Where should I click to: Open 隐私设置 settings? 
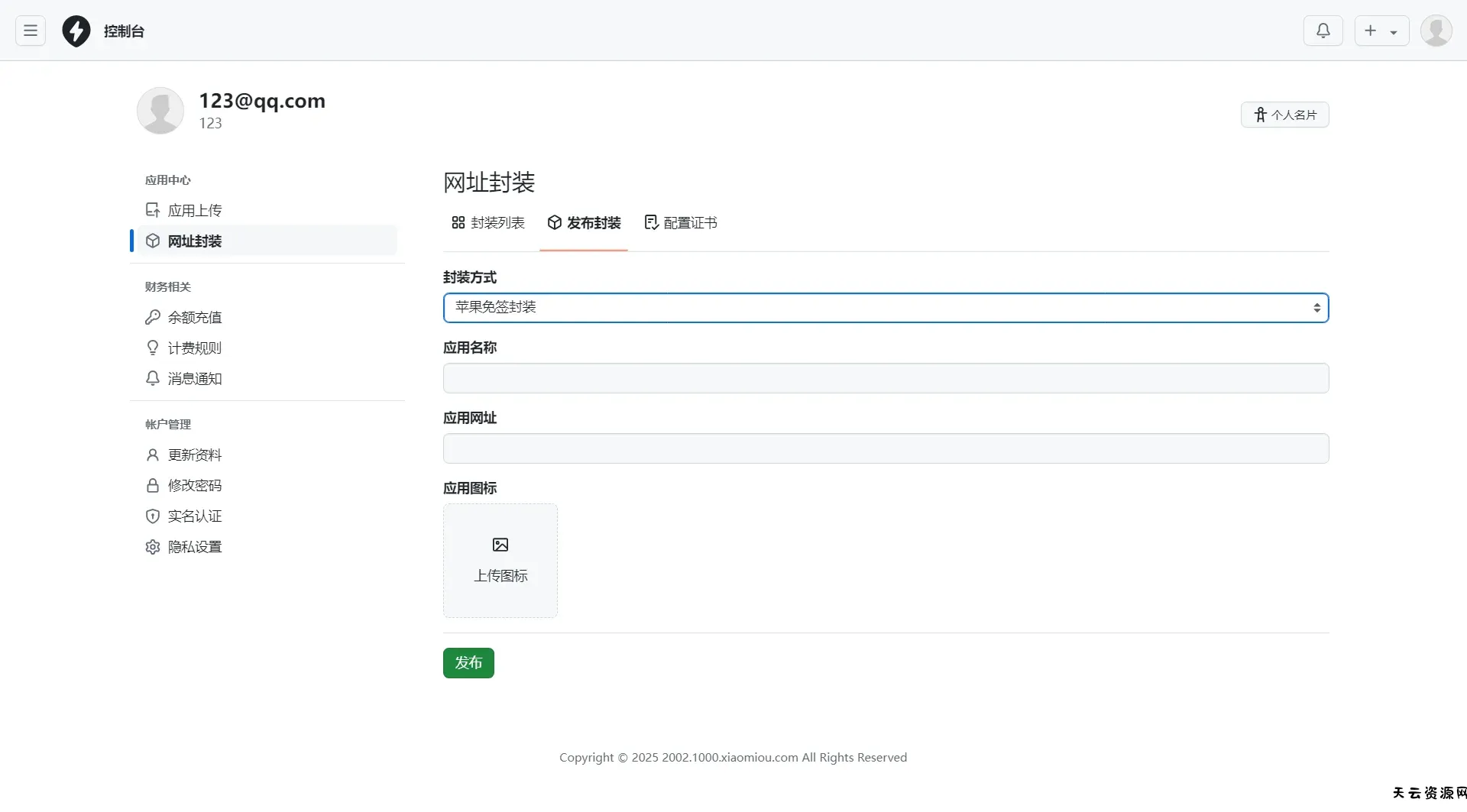point(194,546)
